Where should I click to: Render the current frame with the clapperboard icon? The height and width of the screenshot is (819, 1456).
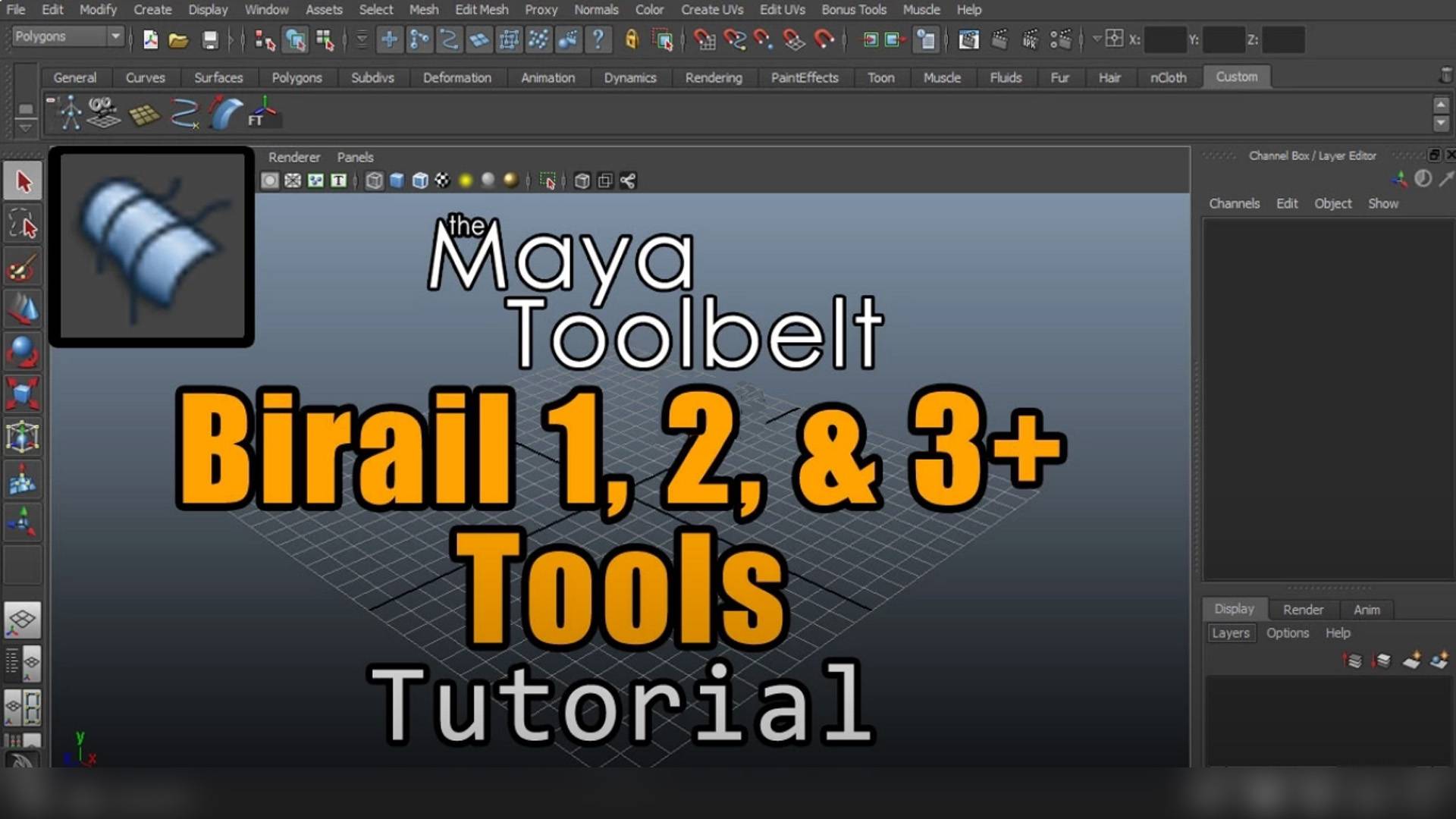coord(999,39)
